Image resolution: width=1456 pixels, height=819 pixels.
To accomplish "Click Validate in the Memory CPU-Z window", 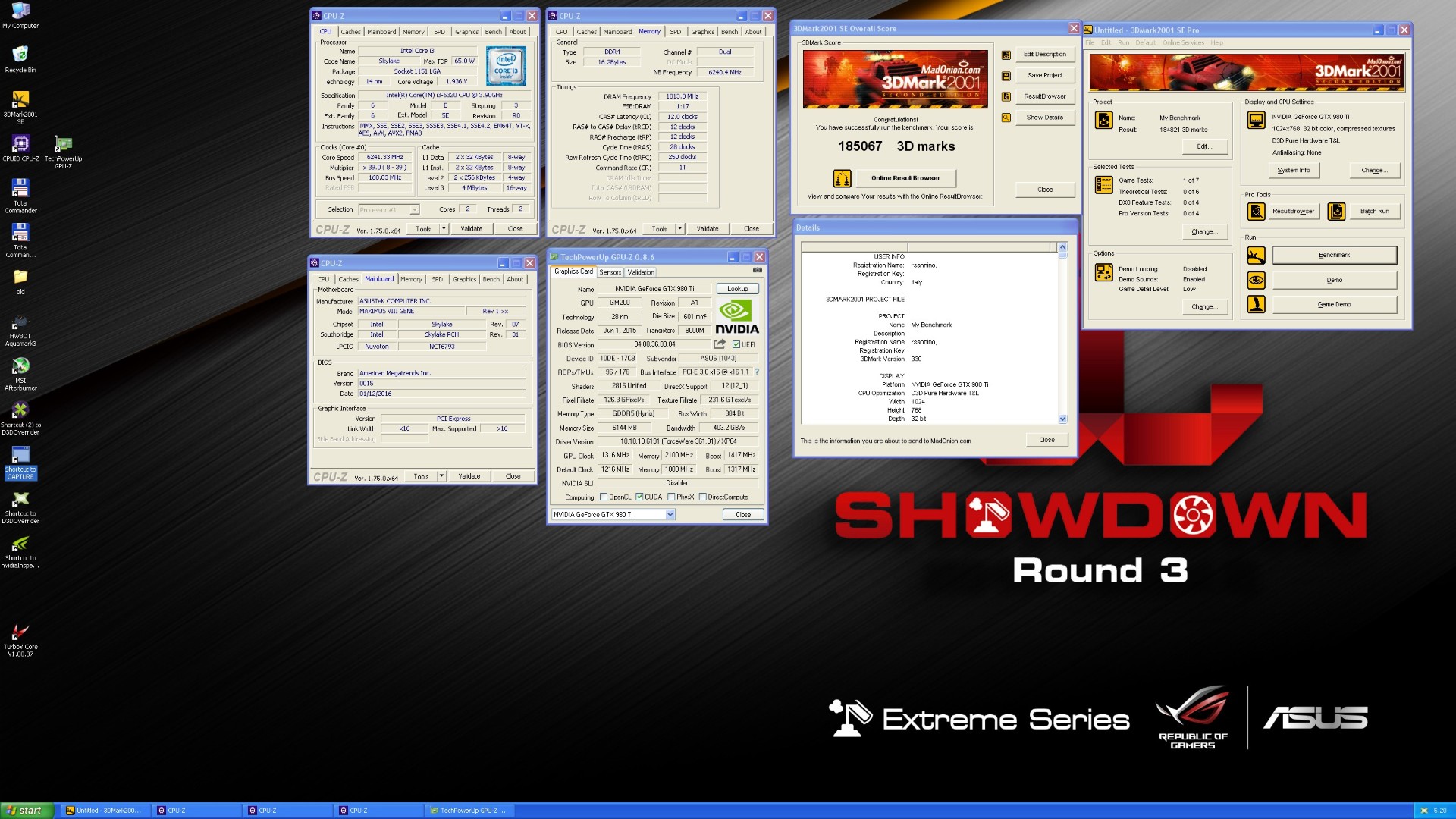I will pyautogui.click(x=708, y=229).
